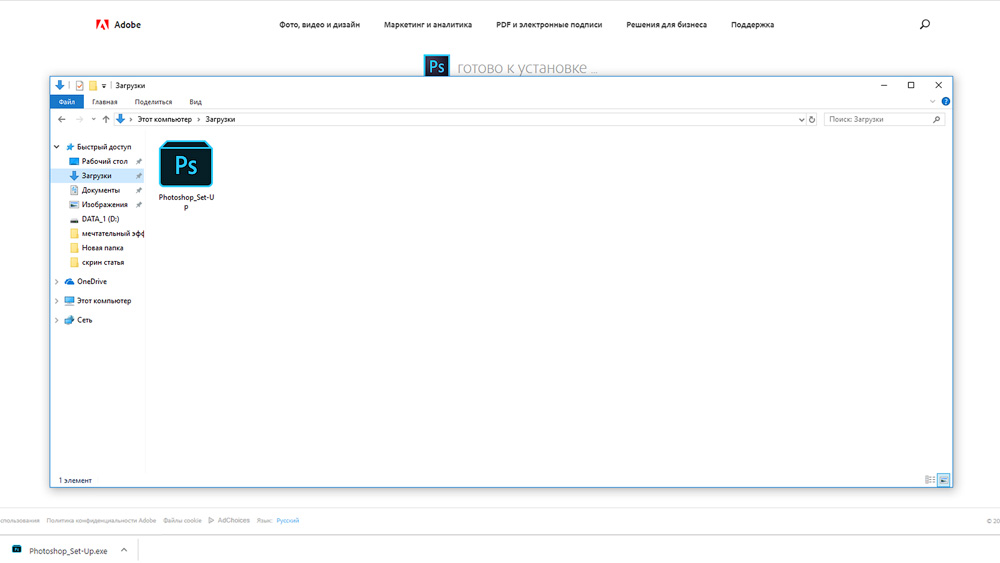This screenshot has height=563, width=1000.
Task: Change language via Русский link
Action: tap(287, 520)
